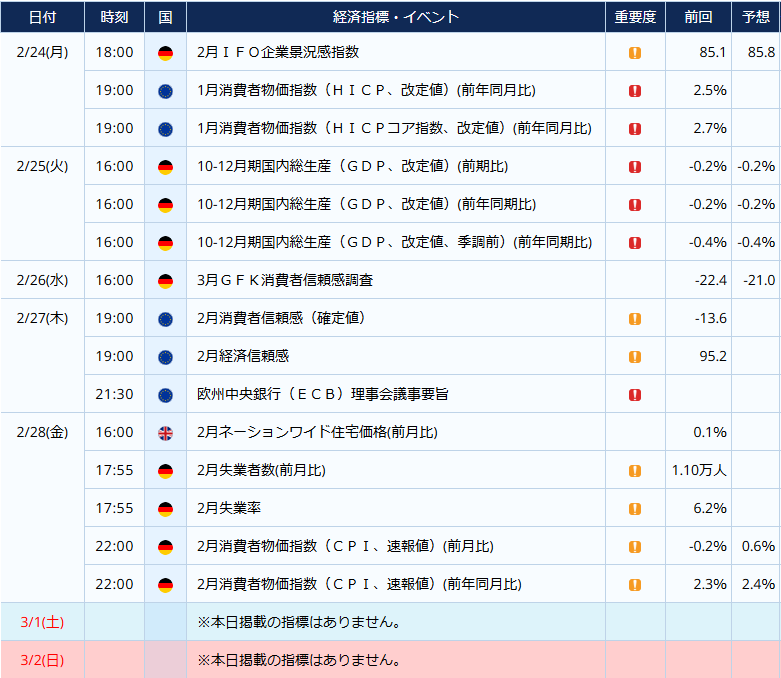The height and width of the screenshot is (678, 781).
Task: Click the 2月経済信頼感 event text
Action: [x=243, y=356]
